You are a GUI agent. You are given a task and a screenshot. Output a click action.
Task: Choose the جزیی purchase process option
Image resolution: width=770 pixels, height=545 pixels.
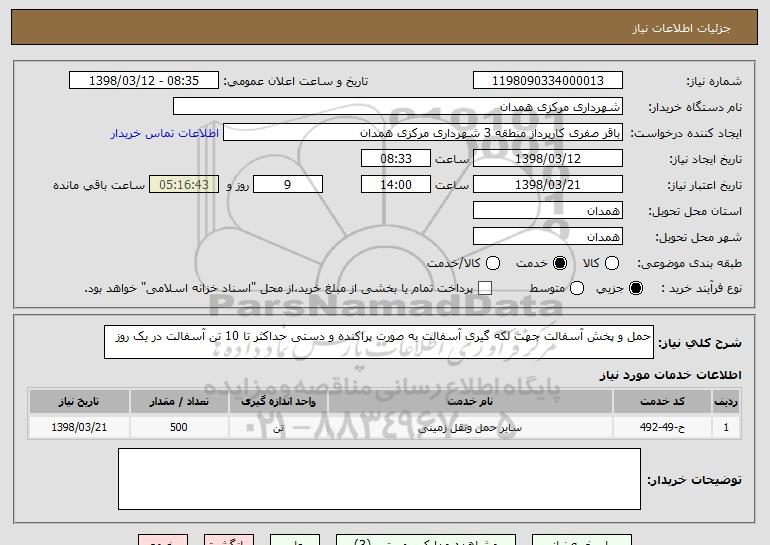click(636, 288)
